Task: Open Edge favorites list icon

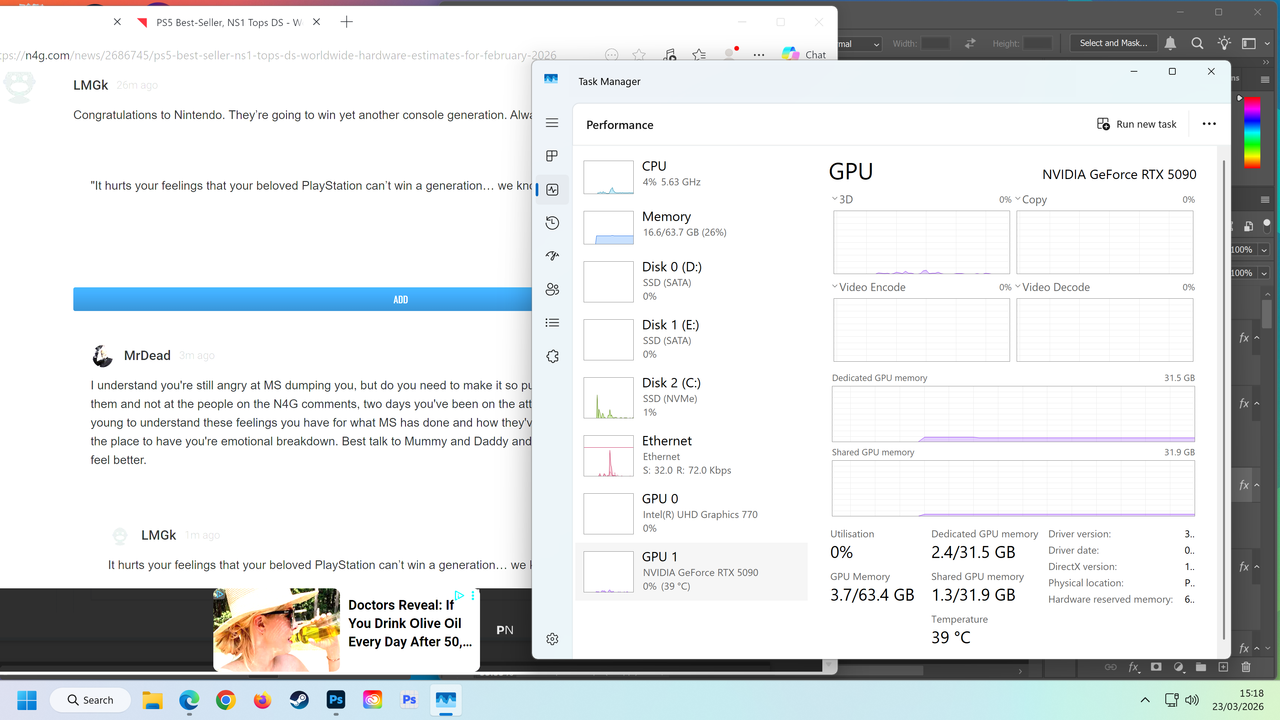Action: pos(699,55)
